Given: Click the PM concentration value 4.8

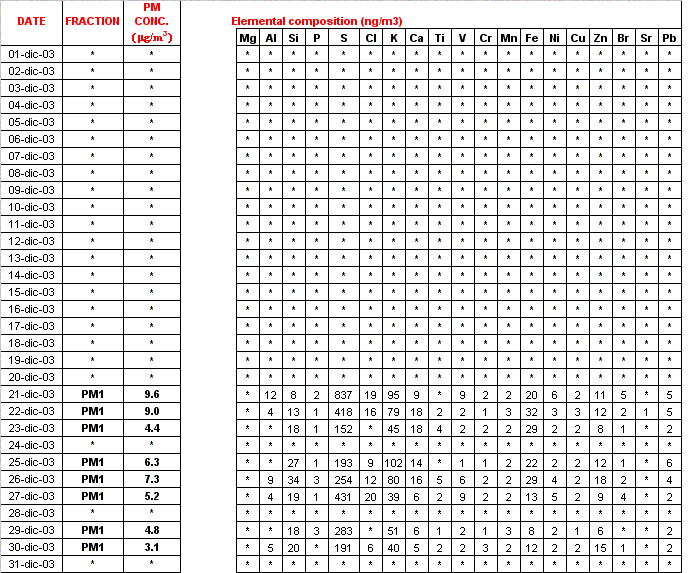Looking at the screenshot, I should (152, 530).
